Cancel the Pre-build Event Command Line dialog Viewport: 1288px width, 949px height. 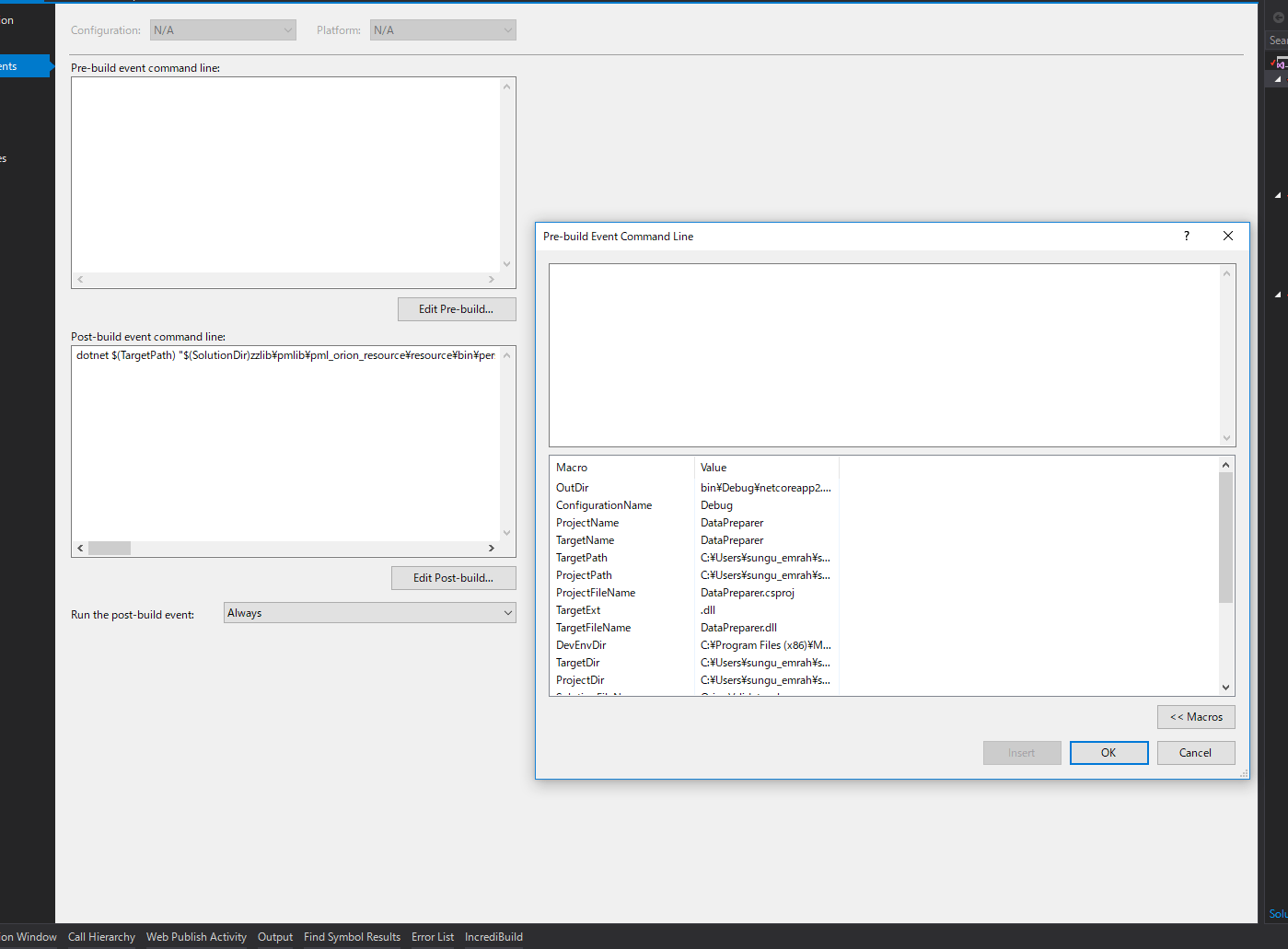point(1195,752)
